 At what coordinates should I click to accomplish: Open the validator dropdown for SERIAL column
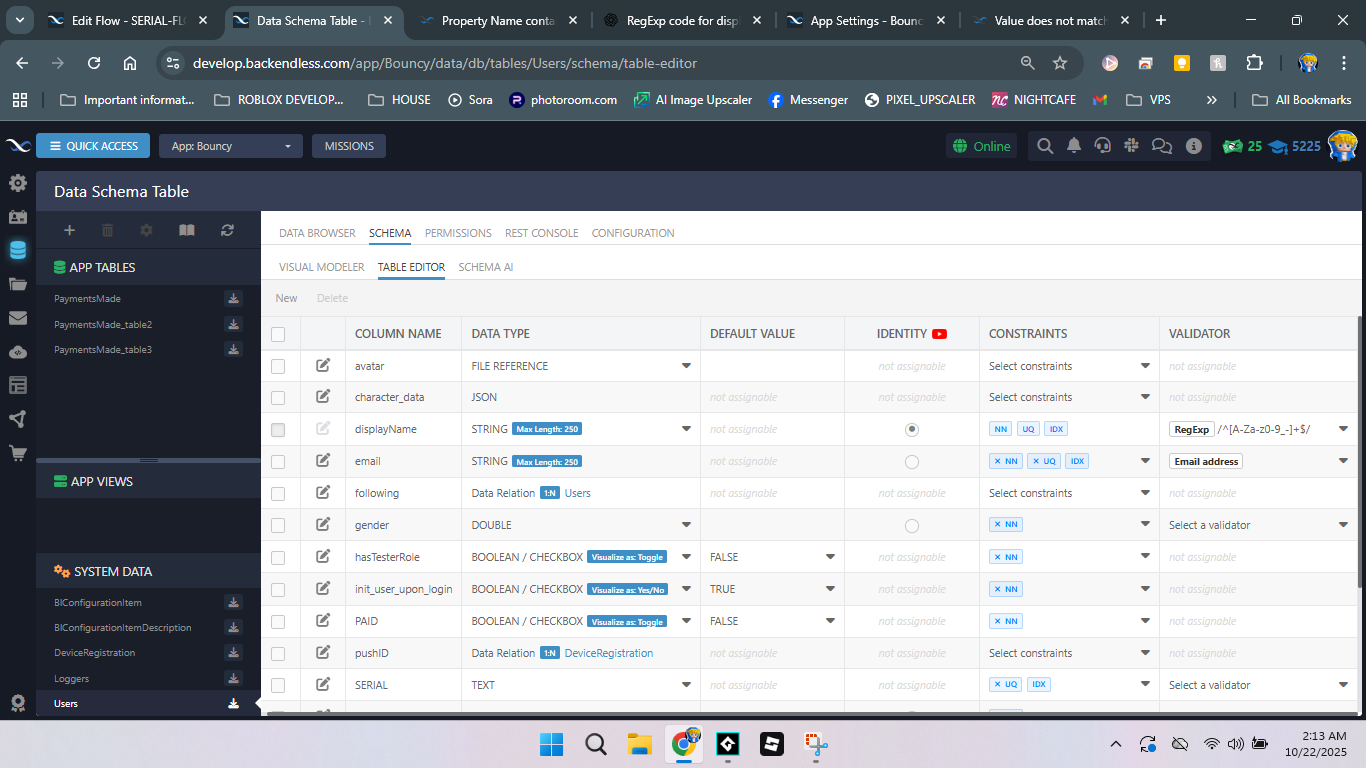coord(1343,685)
